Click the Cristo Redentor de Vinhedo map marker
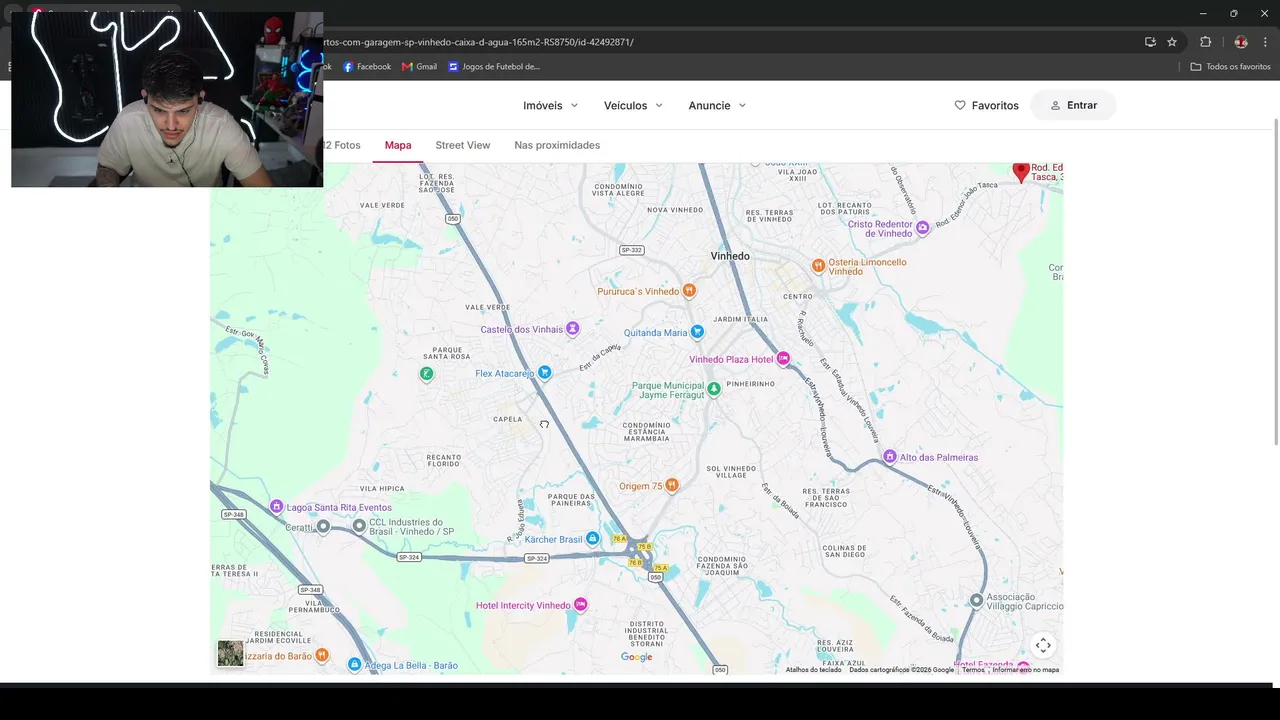Image resolution: width=1280 pixels, height=720 pixels. pos(923,228)
